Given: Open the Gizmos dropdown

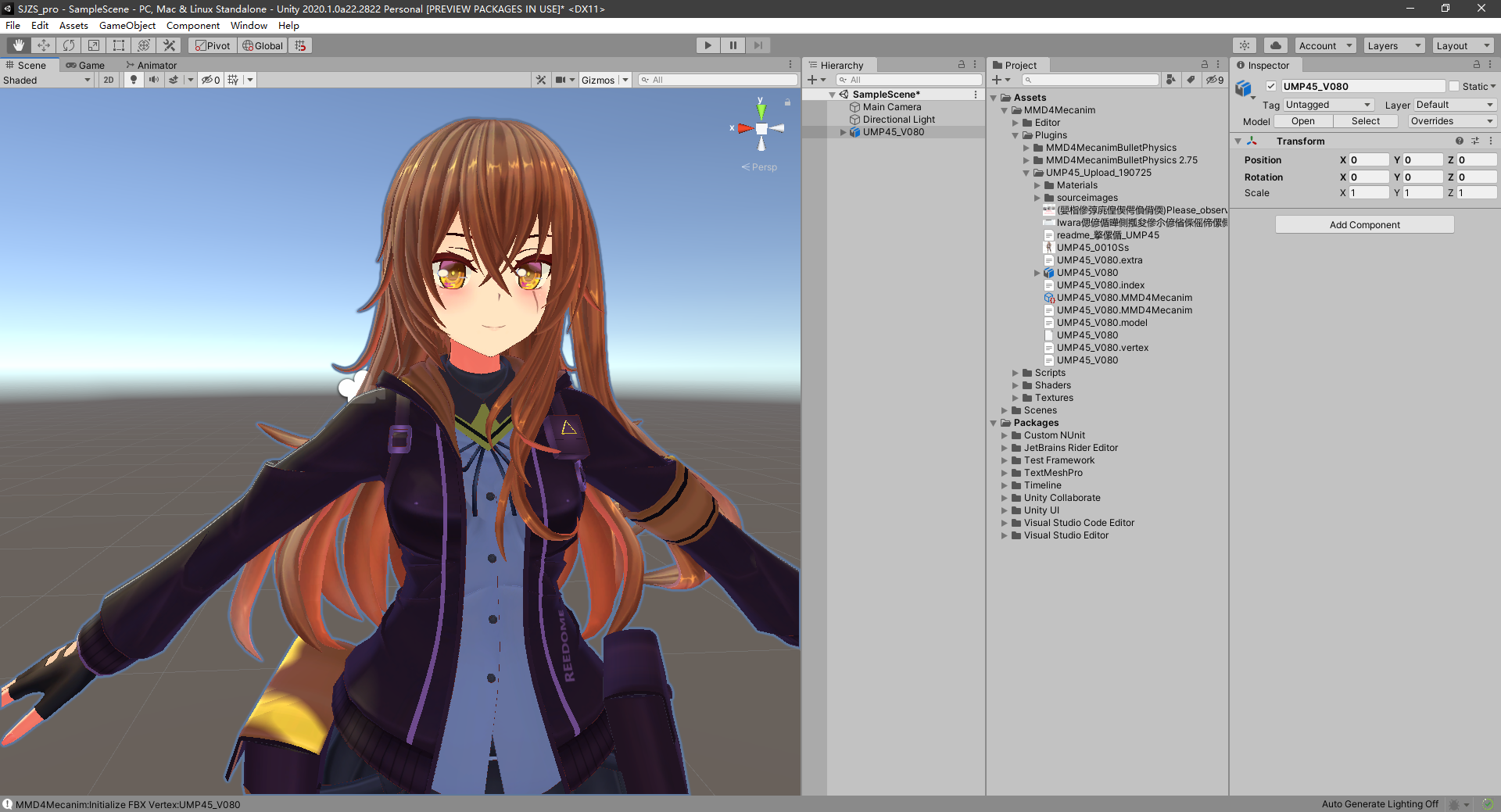Looking at the screenshot, I should [x=604, y=80].
